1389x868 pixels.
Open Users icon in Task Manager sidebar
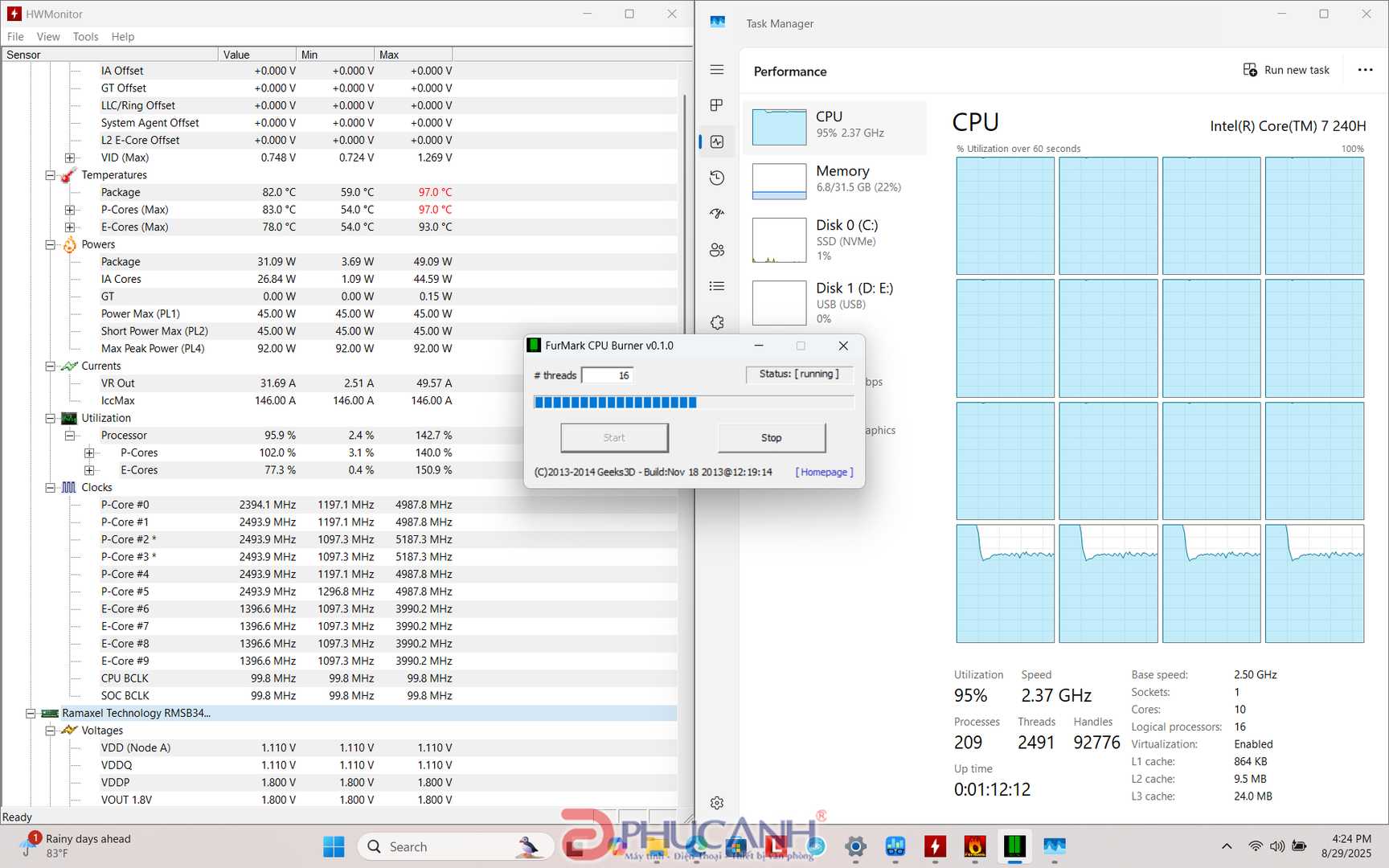pos(717,250)
